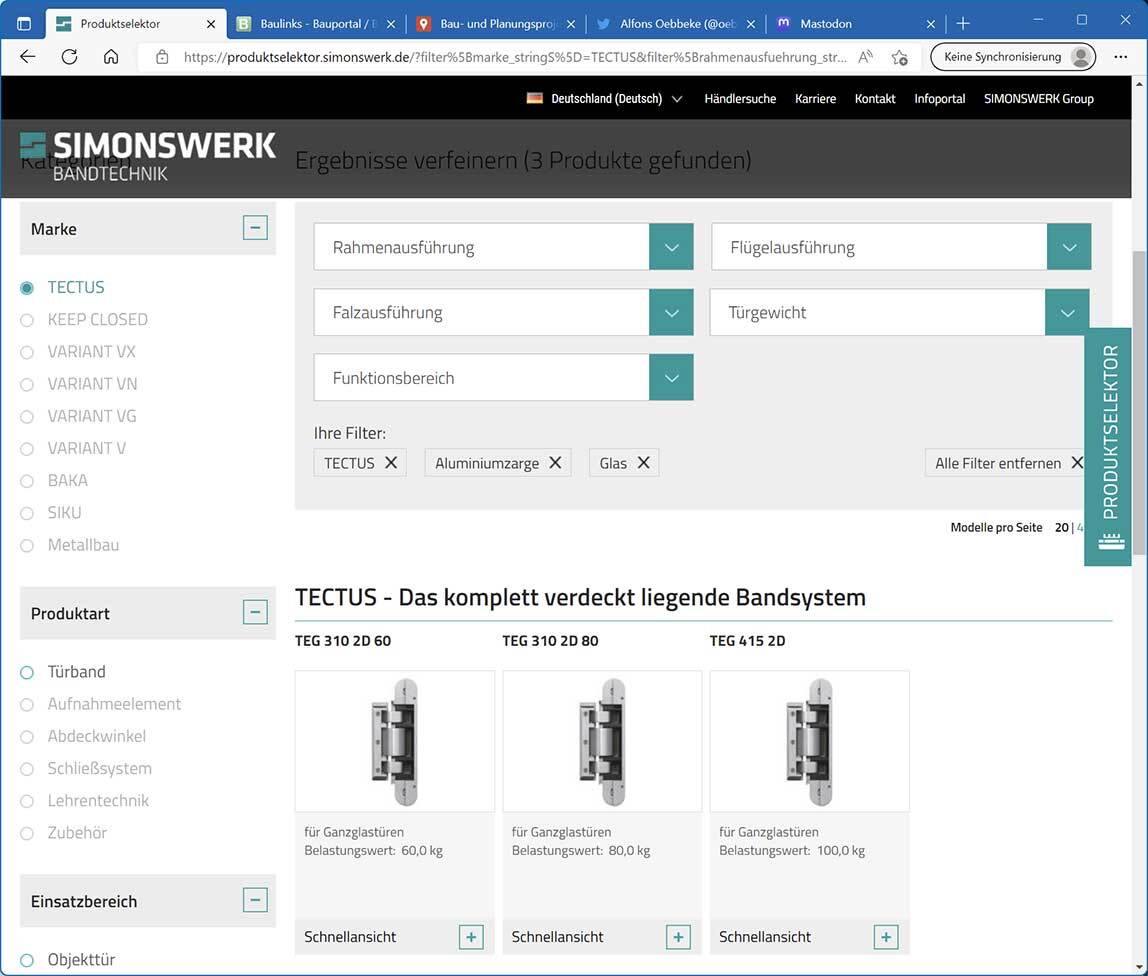The height and width of the screenshot is (976, 1148).
Task: Open quick view for TEG 310 2D 60
Action: coord(471,936)
